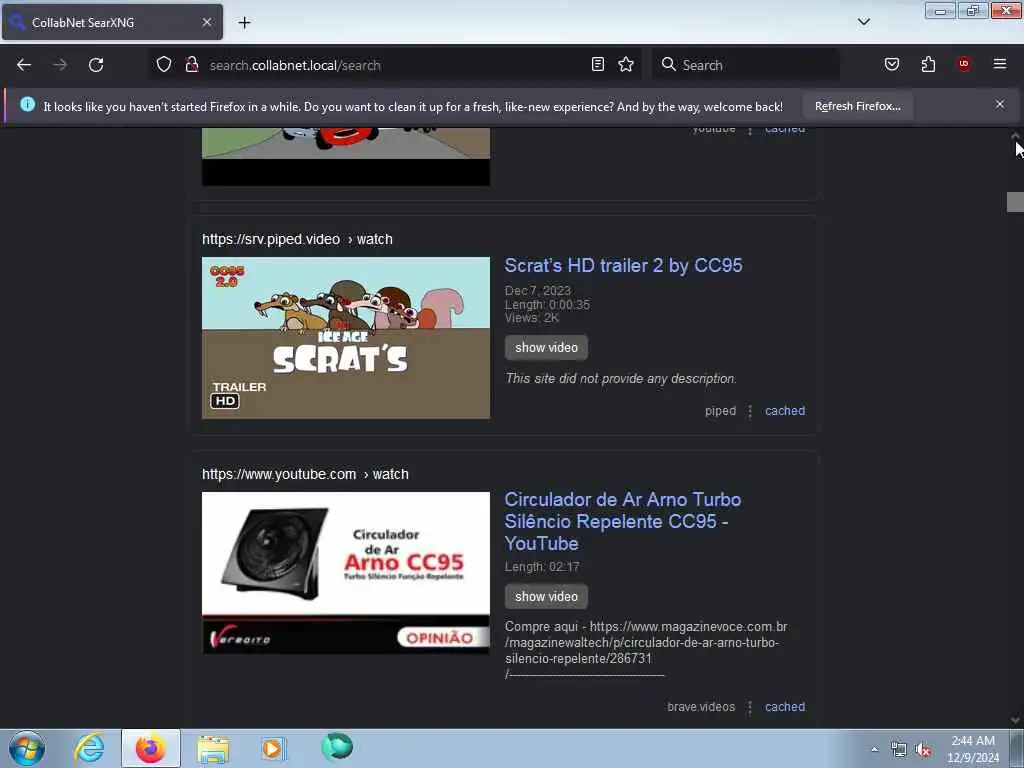Open the clock showing 2:44 AM
Viewport: 1024px width, 768px height.
click(973, 749)
